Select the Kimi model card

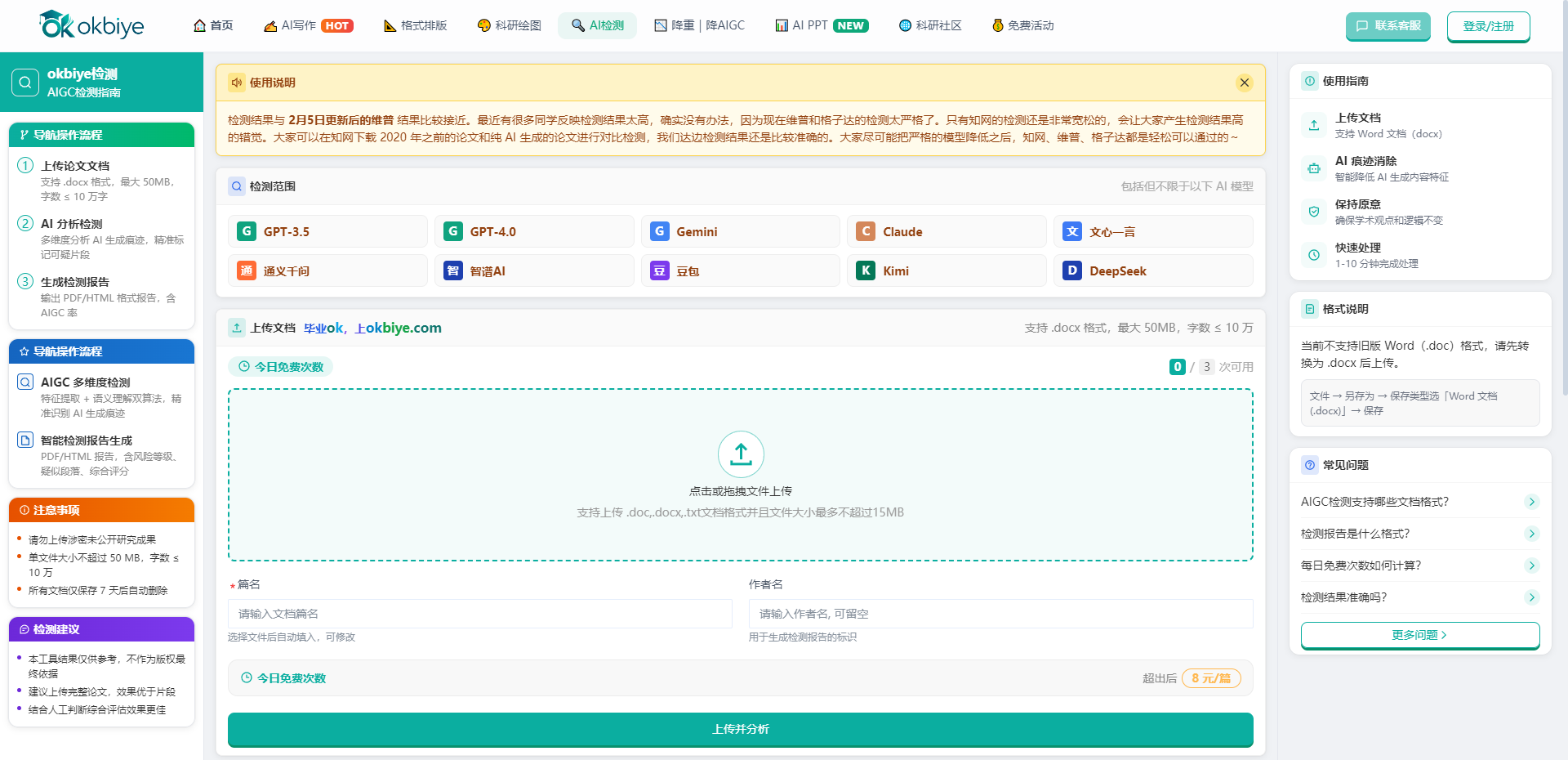pos(947,270)
